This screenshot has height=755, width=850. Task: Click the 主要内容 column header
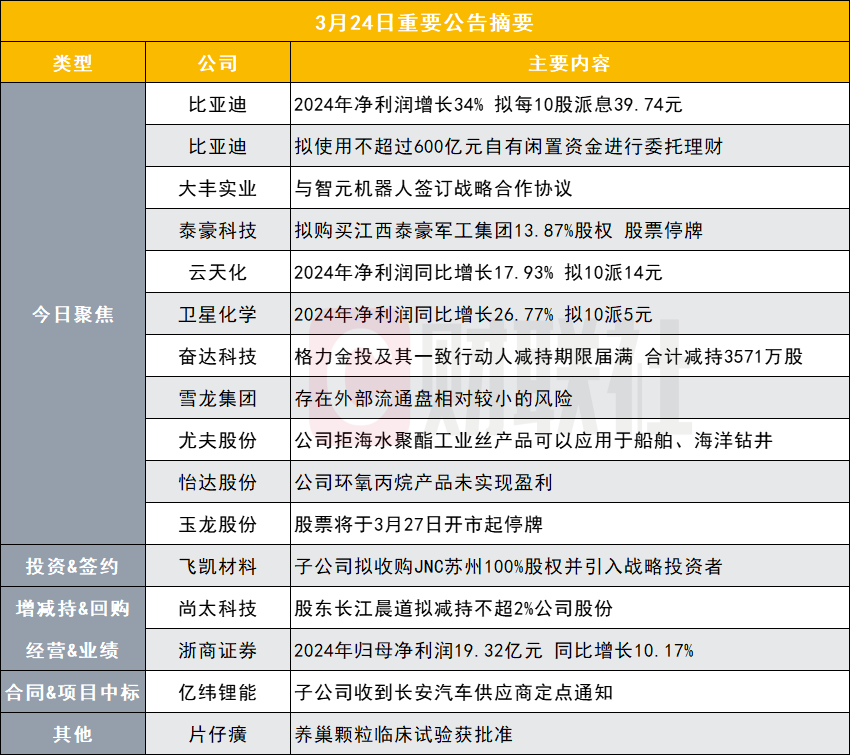tap(570, 63)
